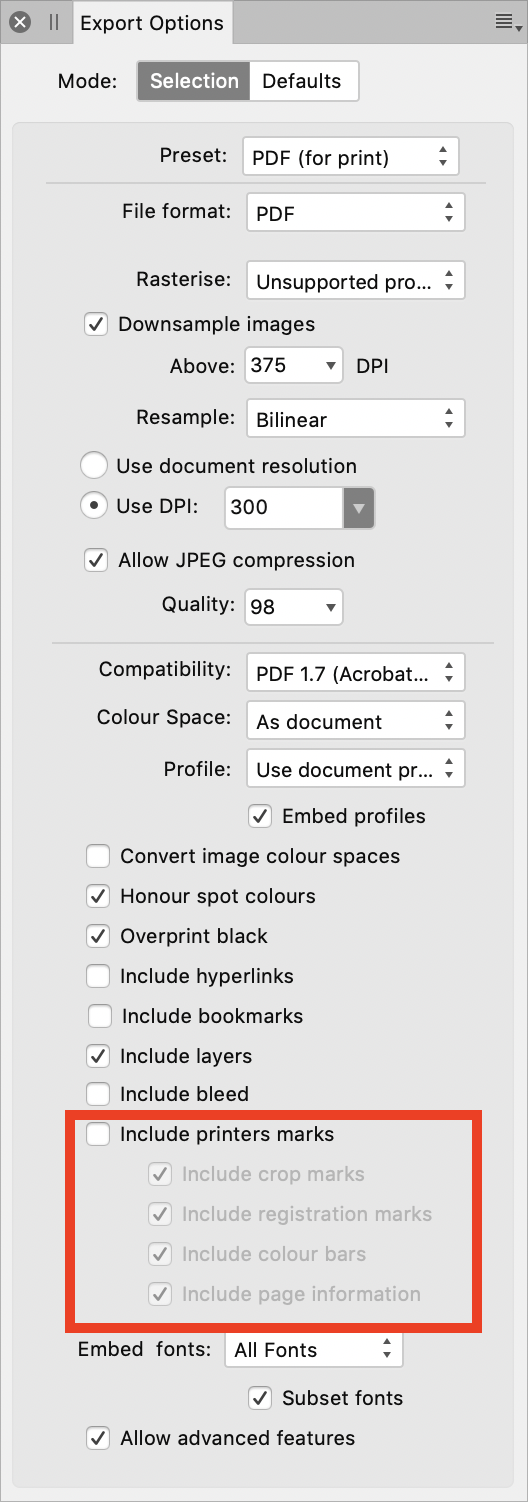528x1502 pixels.
Task: Open the Preset dropdown
Action: pyautogui.click(x=351, y=157)
